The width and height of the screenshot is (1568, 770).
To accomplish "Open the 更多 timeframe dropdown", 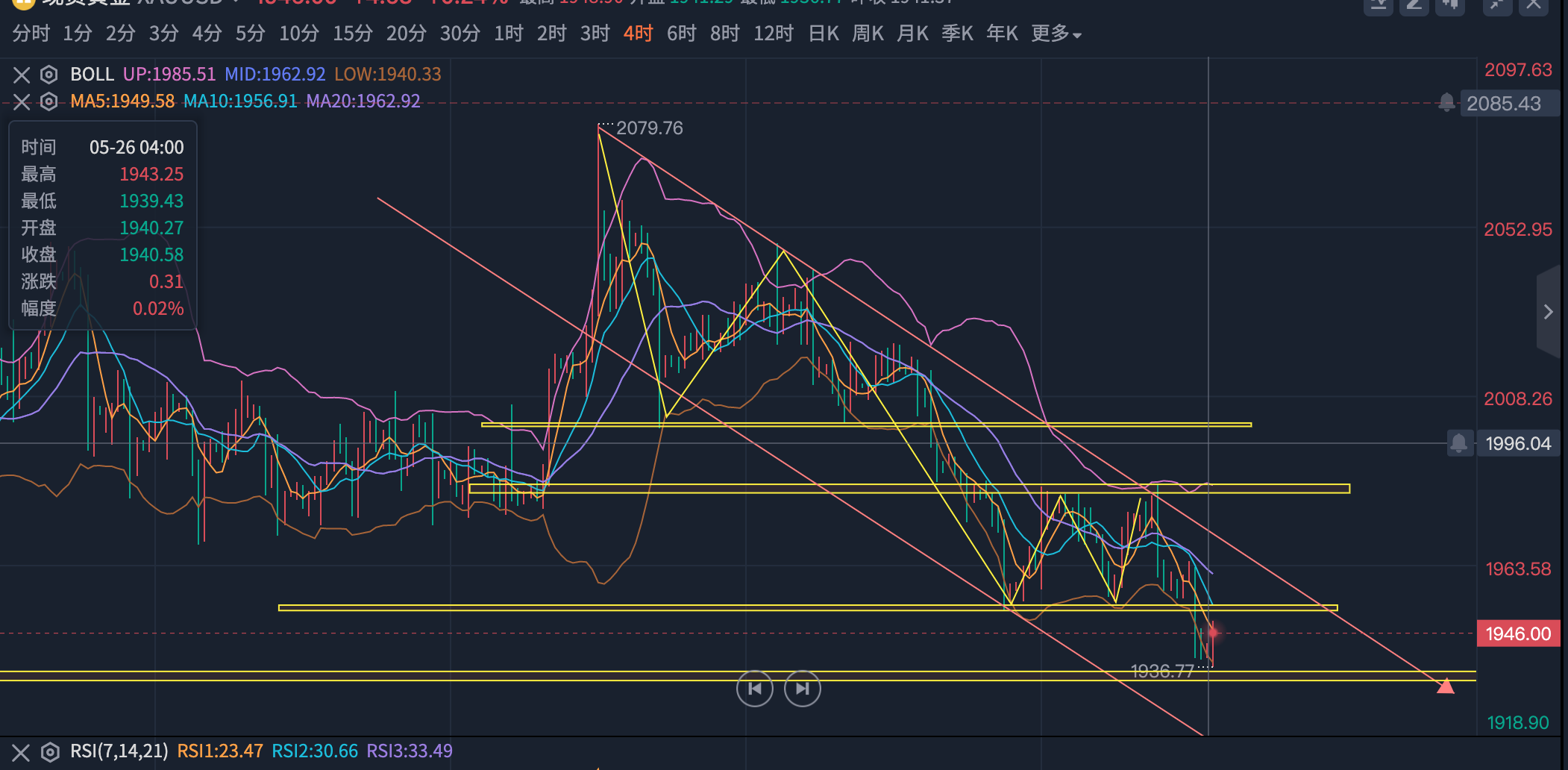I will (1056, 34).
